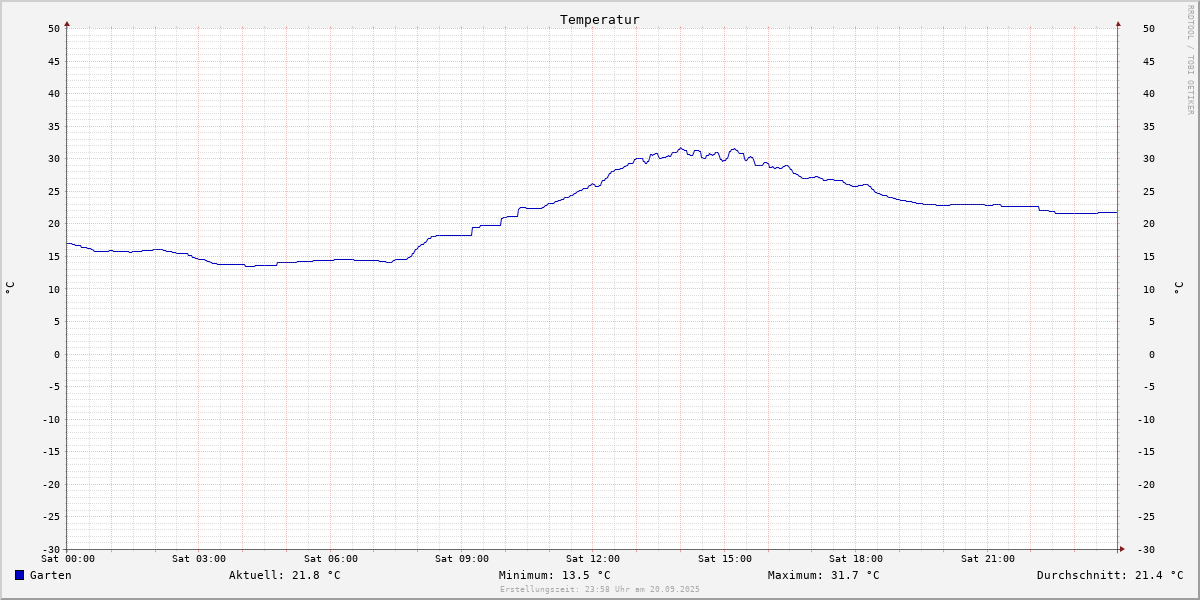
Task: Click the Erstellungszeit timestamp text
Action: coord(599,589)
